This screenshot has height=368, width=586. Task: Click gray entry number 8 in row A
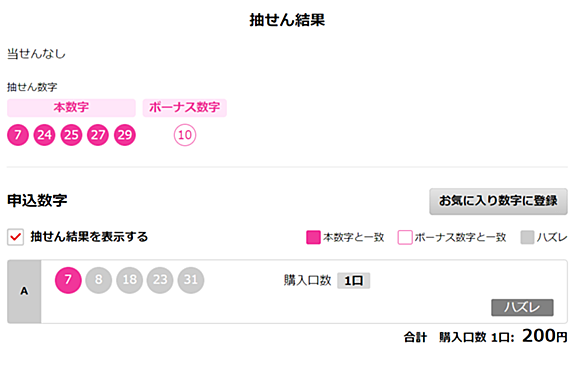pyautogui.click(x=99, y=280)
